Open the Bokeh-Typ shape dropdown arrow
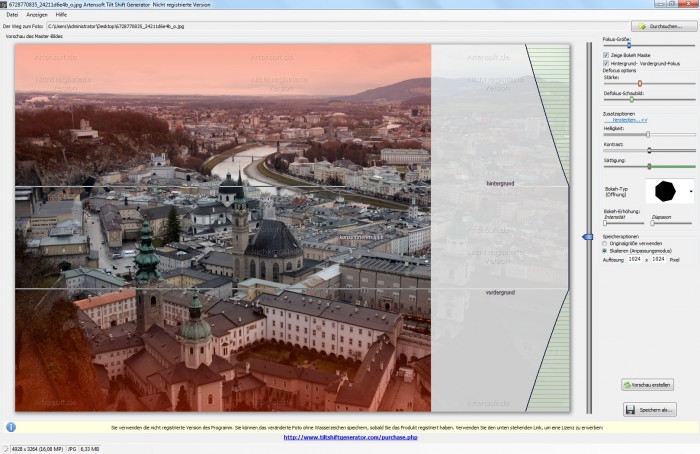This screenshot has width=700, height=454. [x=691, y=191]
